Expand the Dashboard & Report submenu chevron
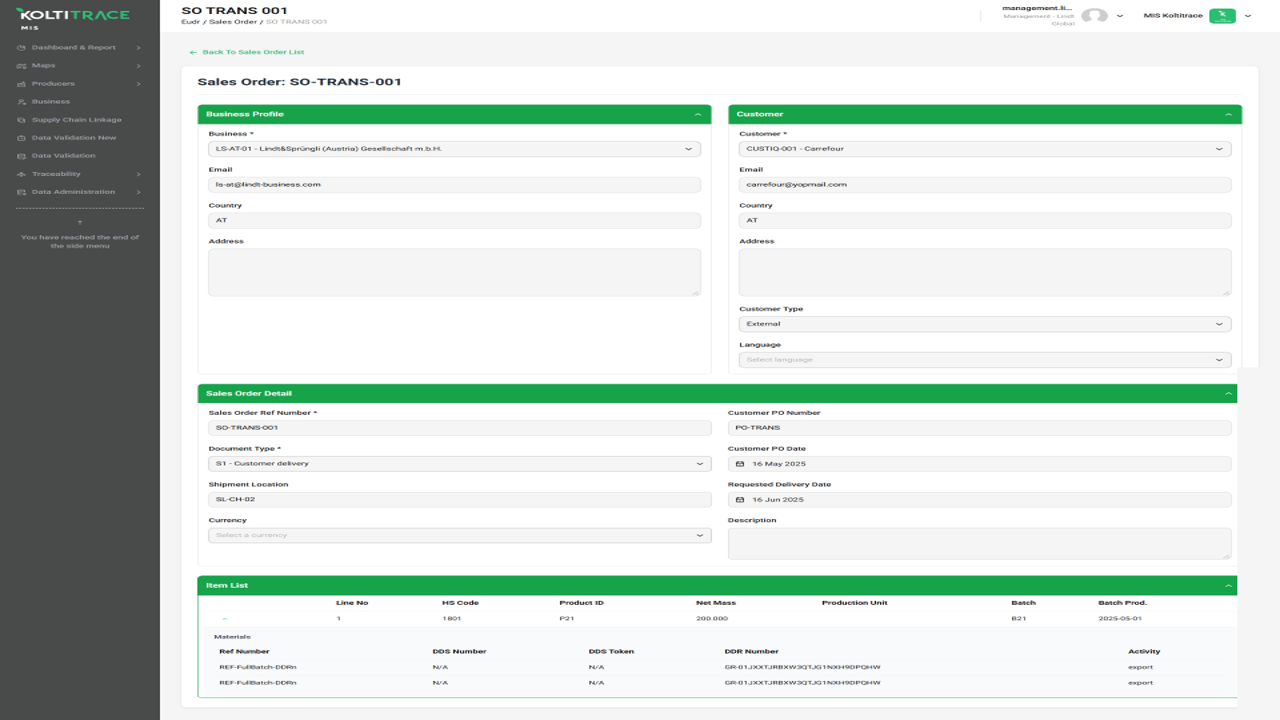This screenshot has height=720, width=1280. tap(139, 48)
